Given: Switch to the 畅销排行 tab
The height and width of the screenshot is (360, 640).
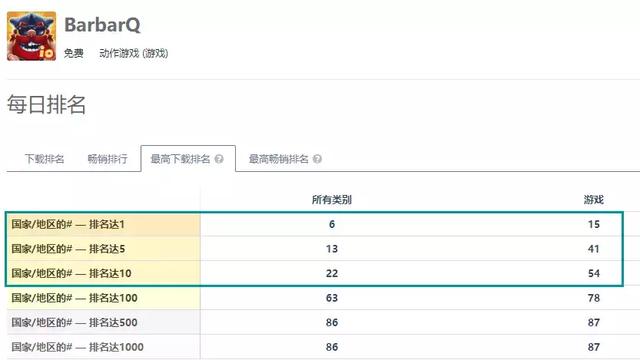Looking at the screenshot, I should 108,159.
